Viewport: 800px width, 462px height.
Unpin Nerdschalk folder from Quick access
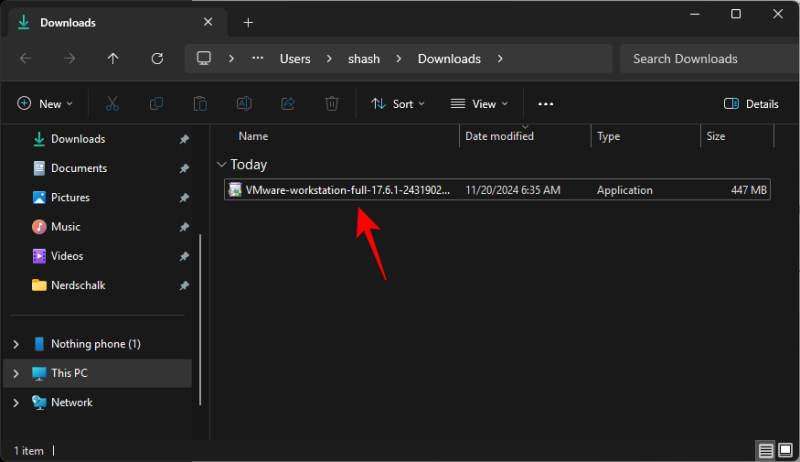click(184, 285)
